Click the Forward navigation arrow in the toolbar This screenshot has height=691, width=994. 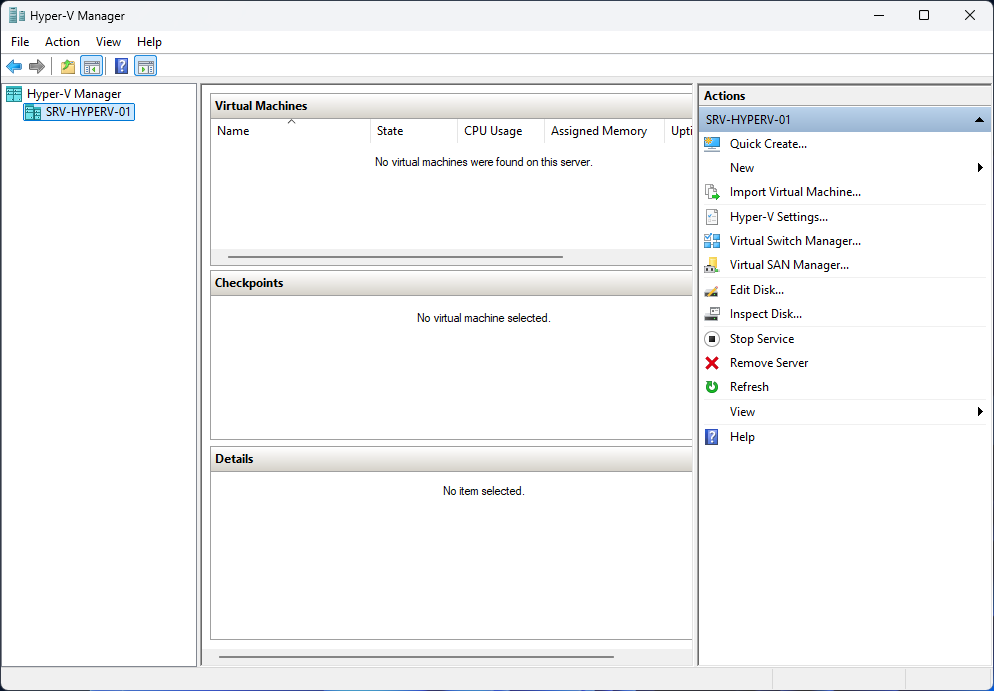coord(37,66)
